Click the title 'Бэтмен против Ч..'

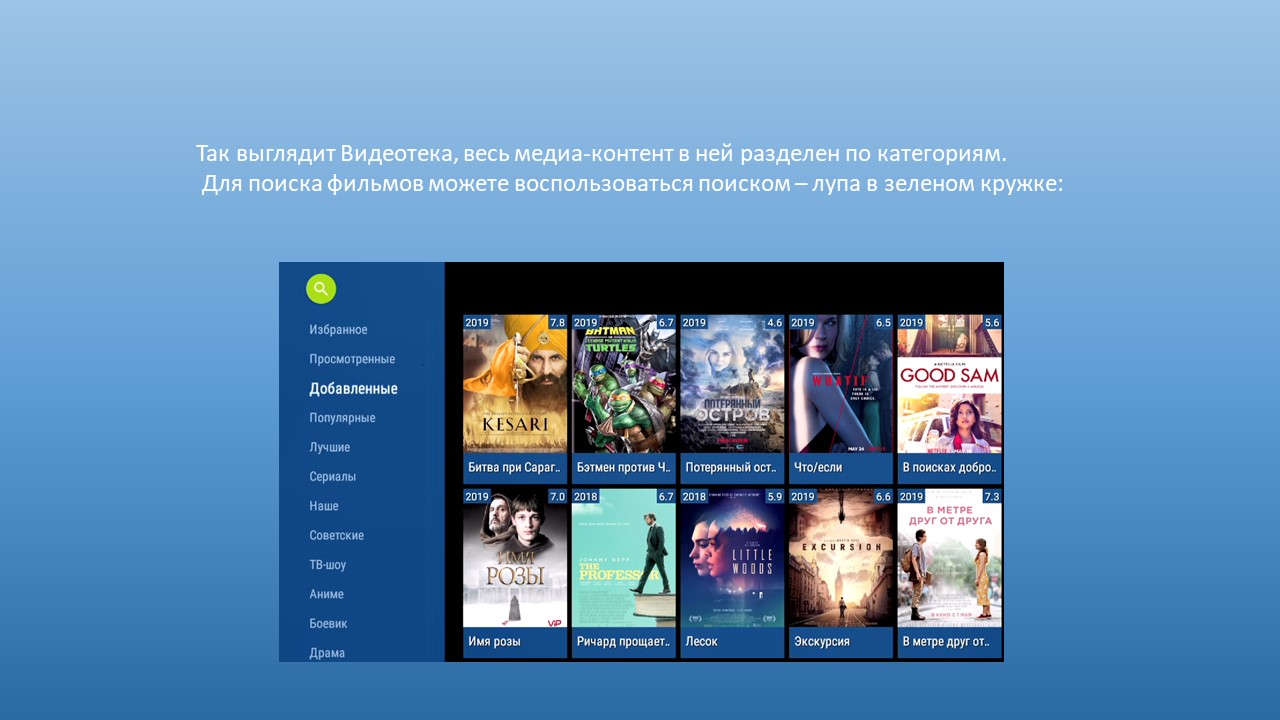click(624, 468)
